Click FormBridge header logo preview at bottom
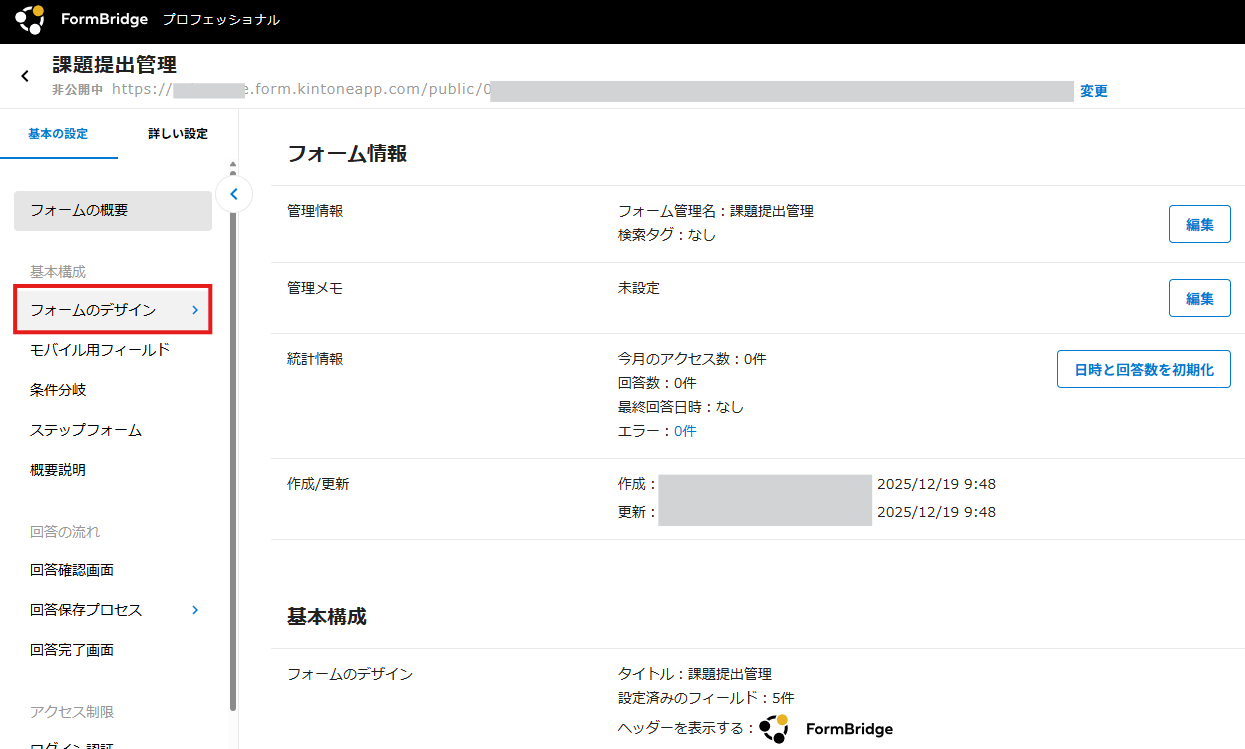 point(826,729)
